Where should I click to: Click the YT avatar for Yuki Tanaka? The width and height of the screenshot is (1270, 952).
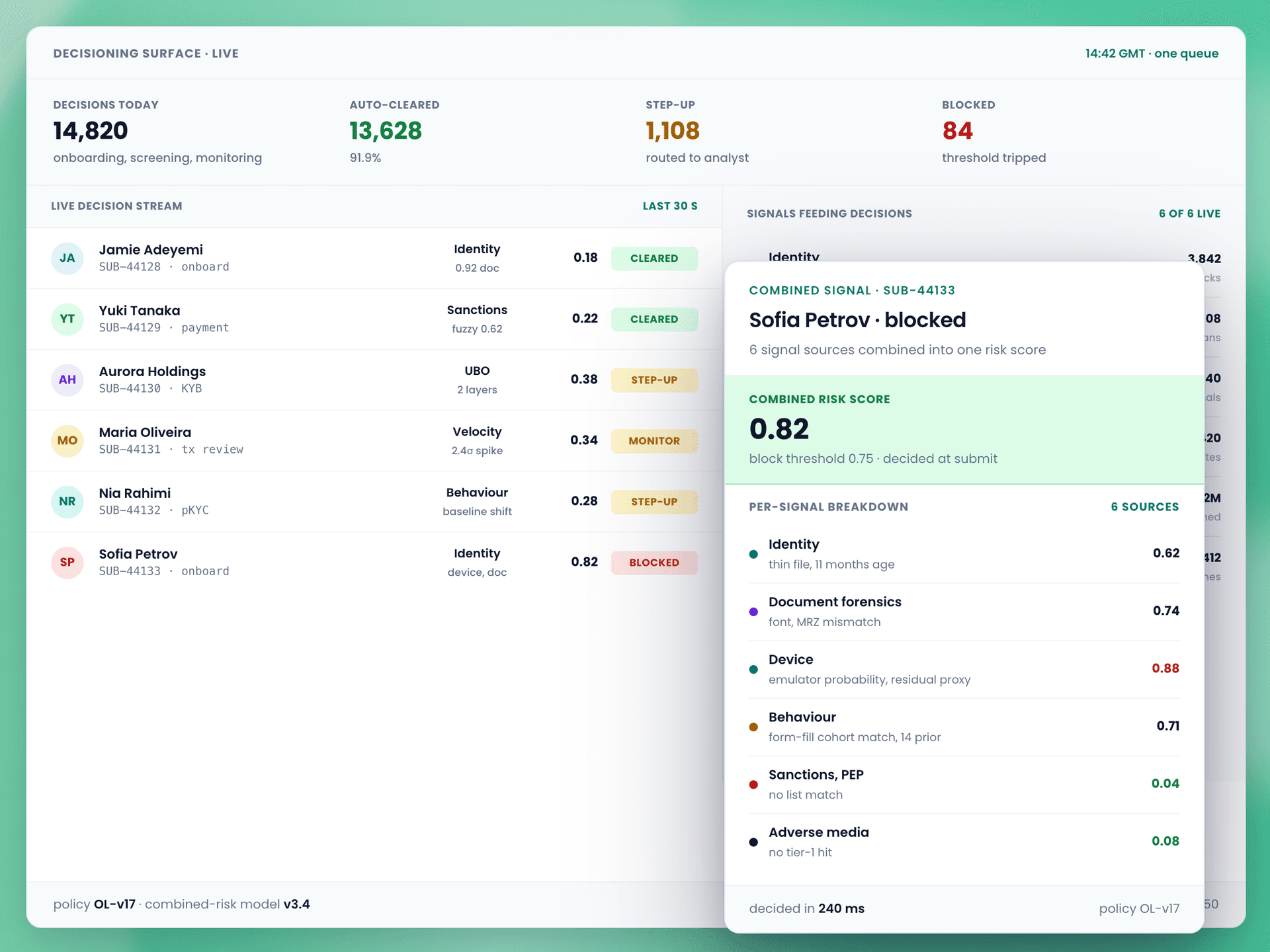67,319
